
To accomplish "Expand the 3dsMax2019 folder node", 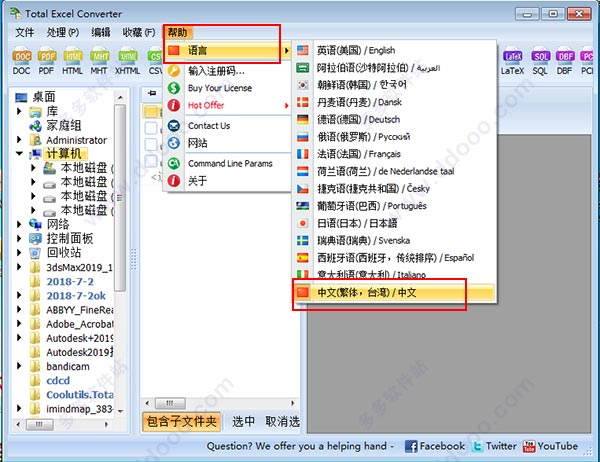I will point(19,267).
